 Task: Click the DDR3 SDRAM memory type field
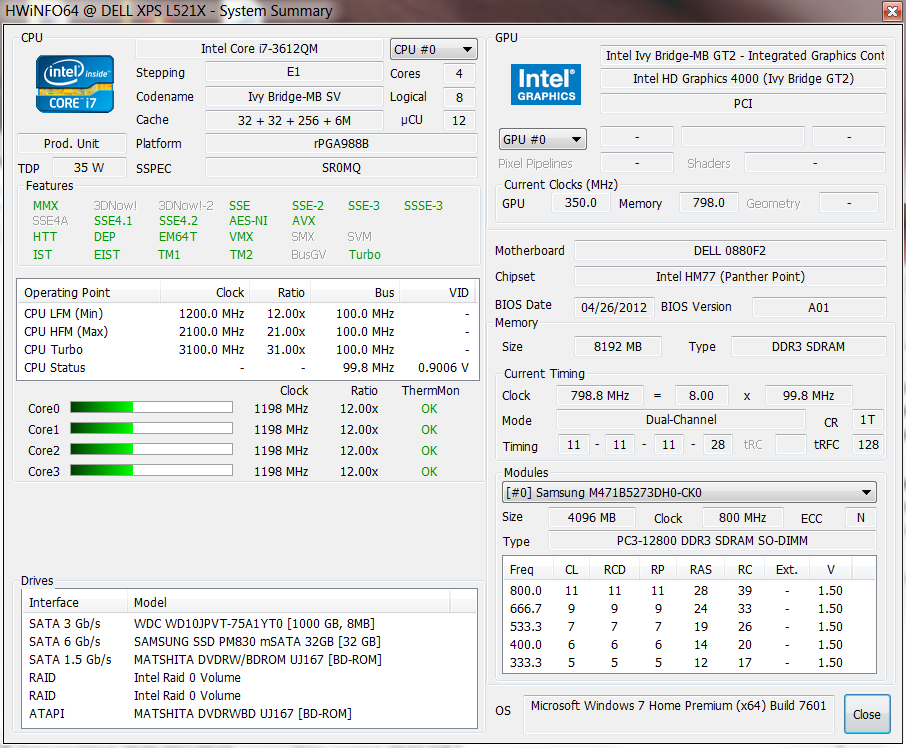[x=808, y=347]
